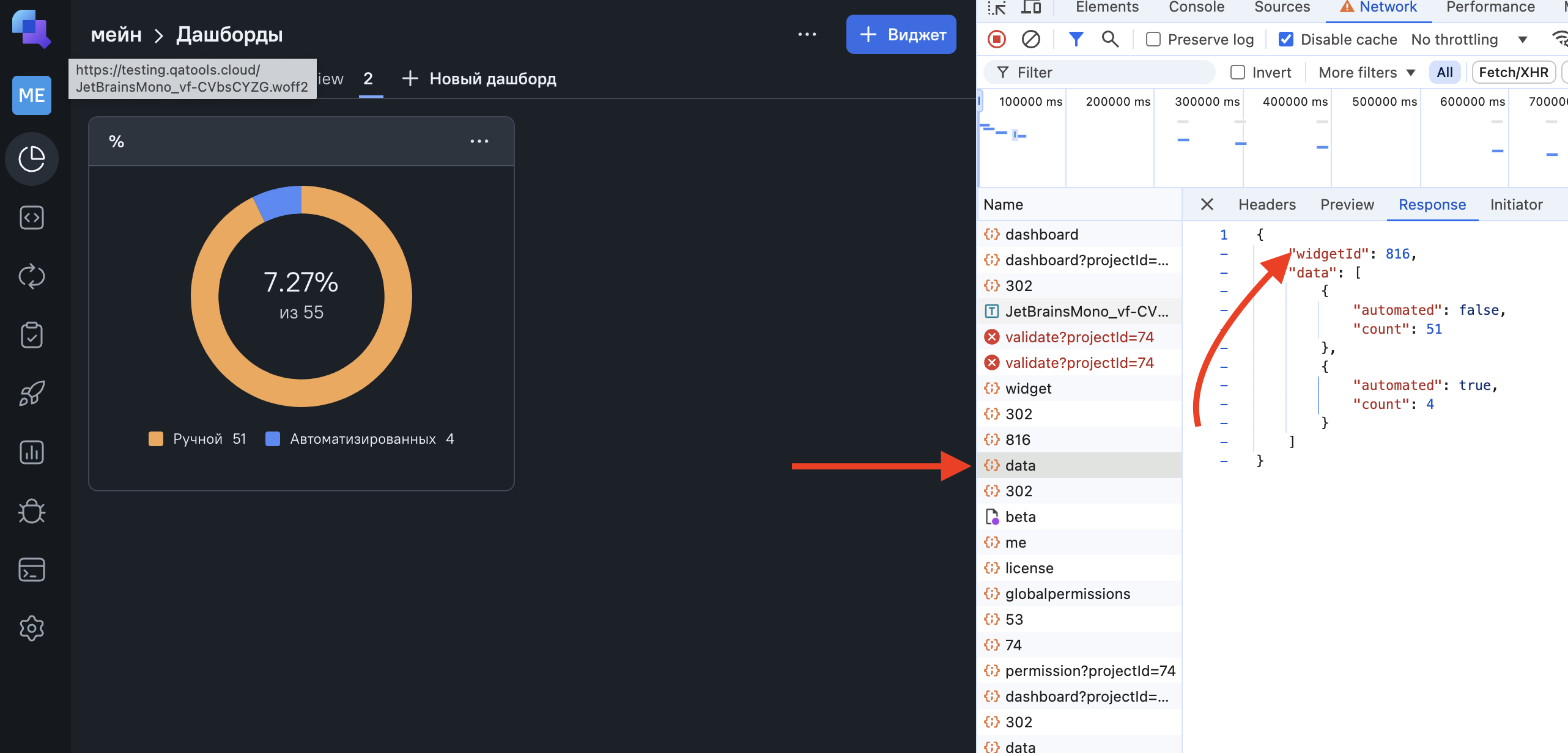Screen dimensions: 1568x753
Task: Switch to the Preview tab in DevTools
Action: coord(1346,204)
